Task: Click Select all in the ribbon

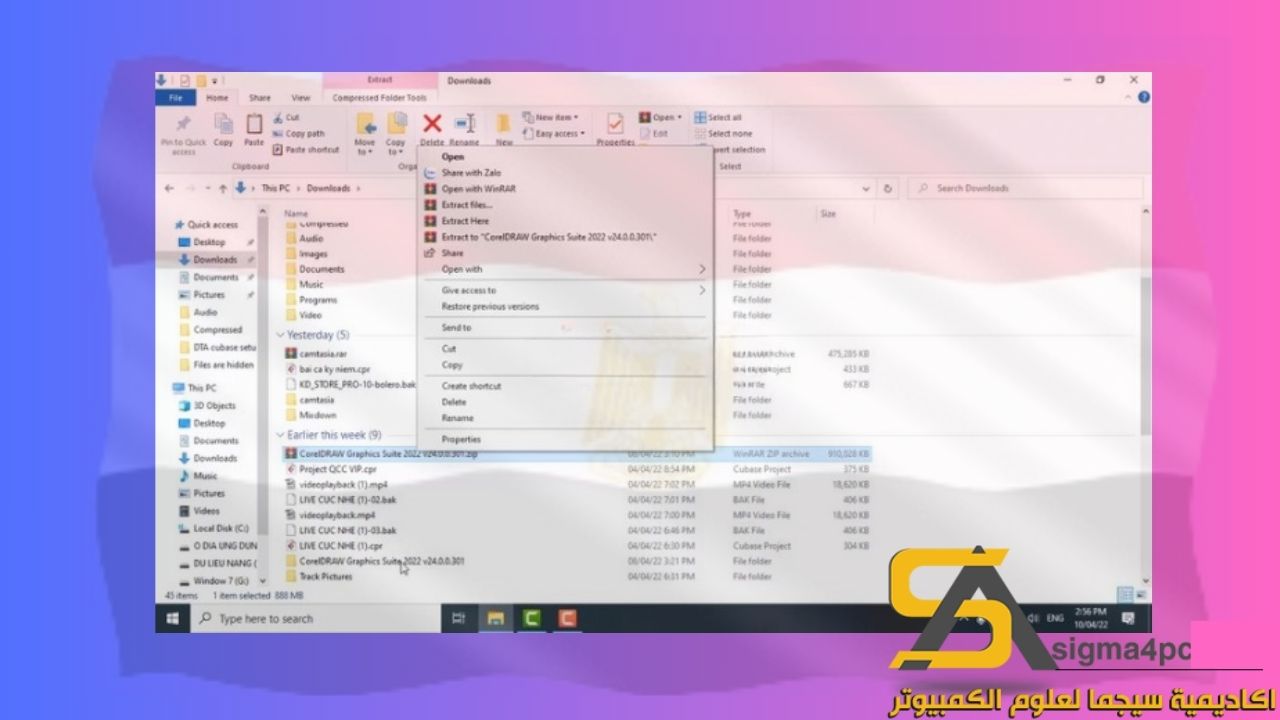Action: (718, 117)
